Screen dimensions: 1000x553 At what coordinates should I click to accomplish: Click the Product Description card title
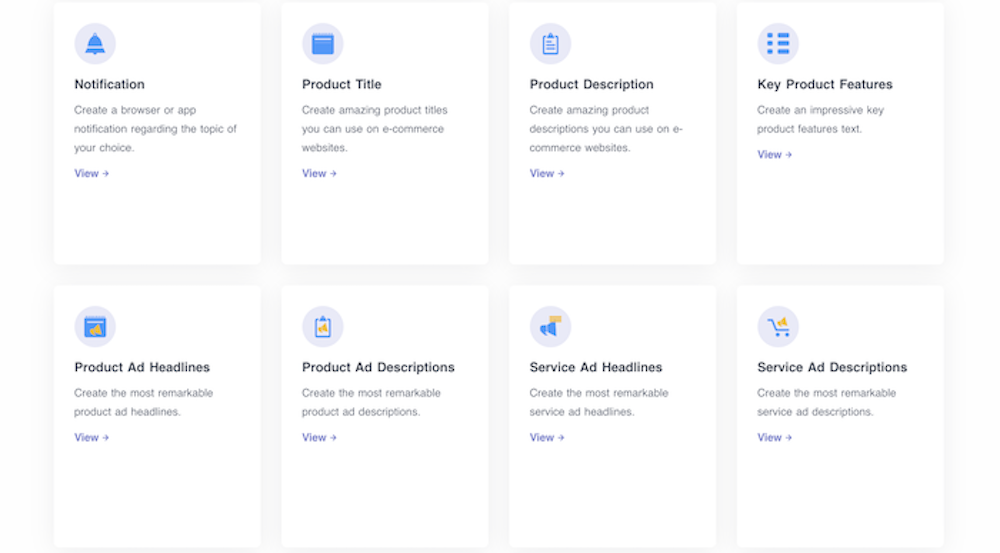click(x=591, y=84)
